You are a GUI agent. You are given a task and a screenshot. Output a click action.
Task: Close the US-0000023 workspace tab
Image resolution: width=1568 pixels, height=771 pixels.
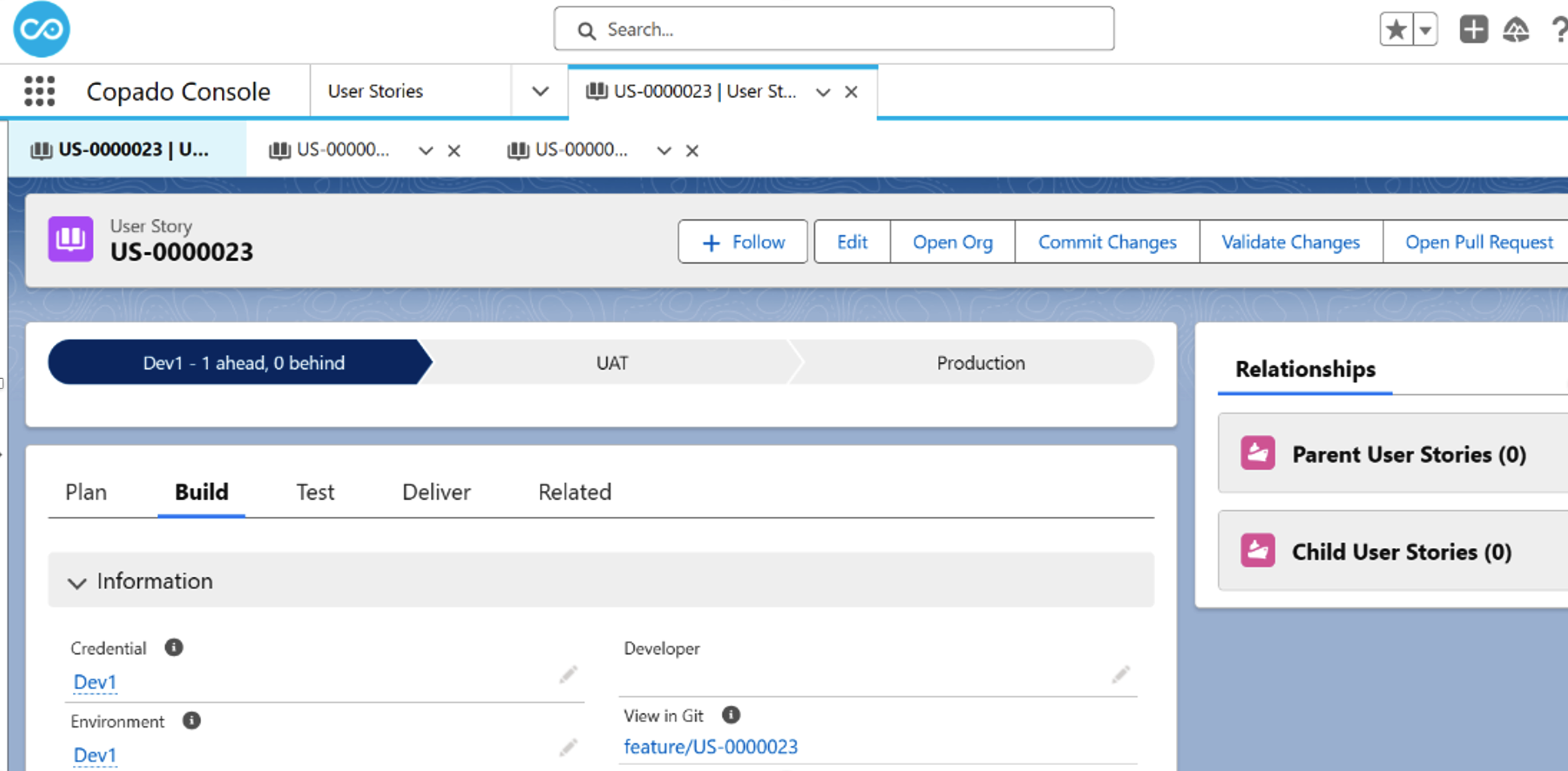pyautogui.click(x=851, y=92)
